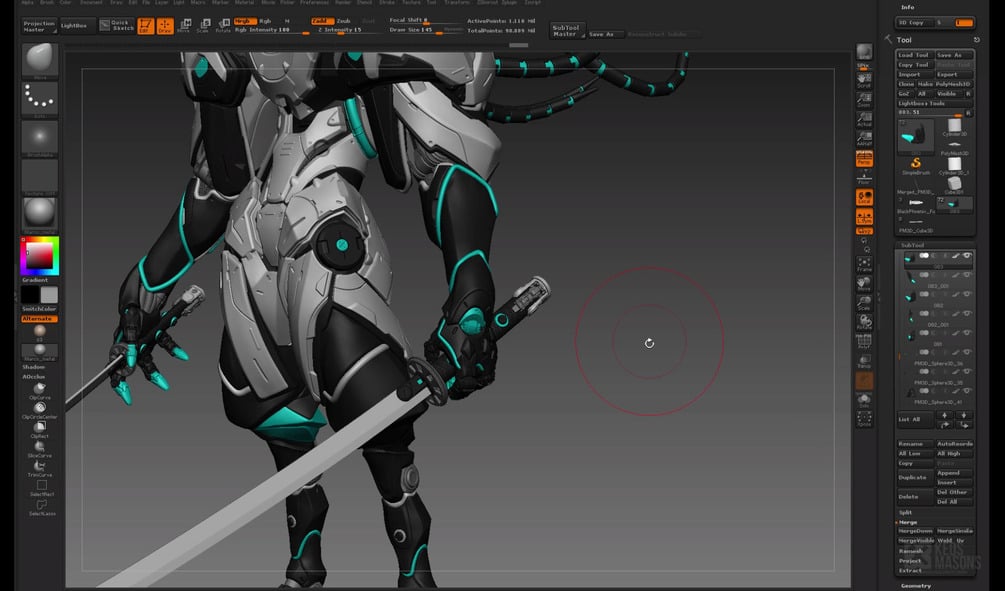Toggle the Local symmetry button
This screenshot has width=1005, height=591.
pos(864,197)
